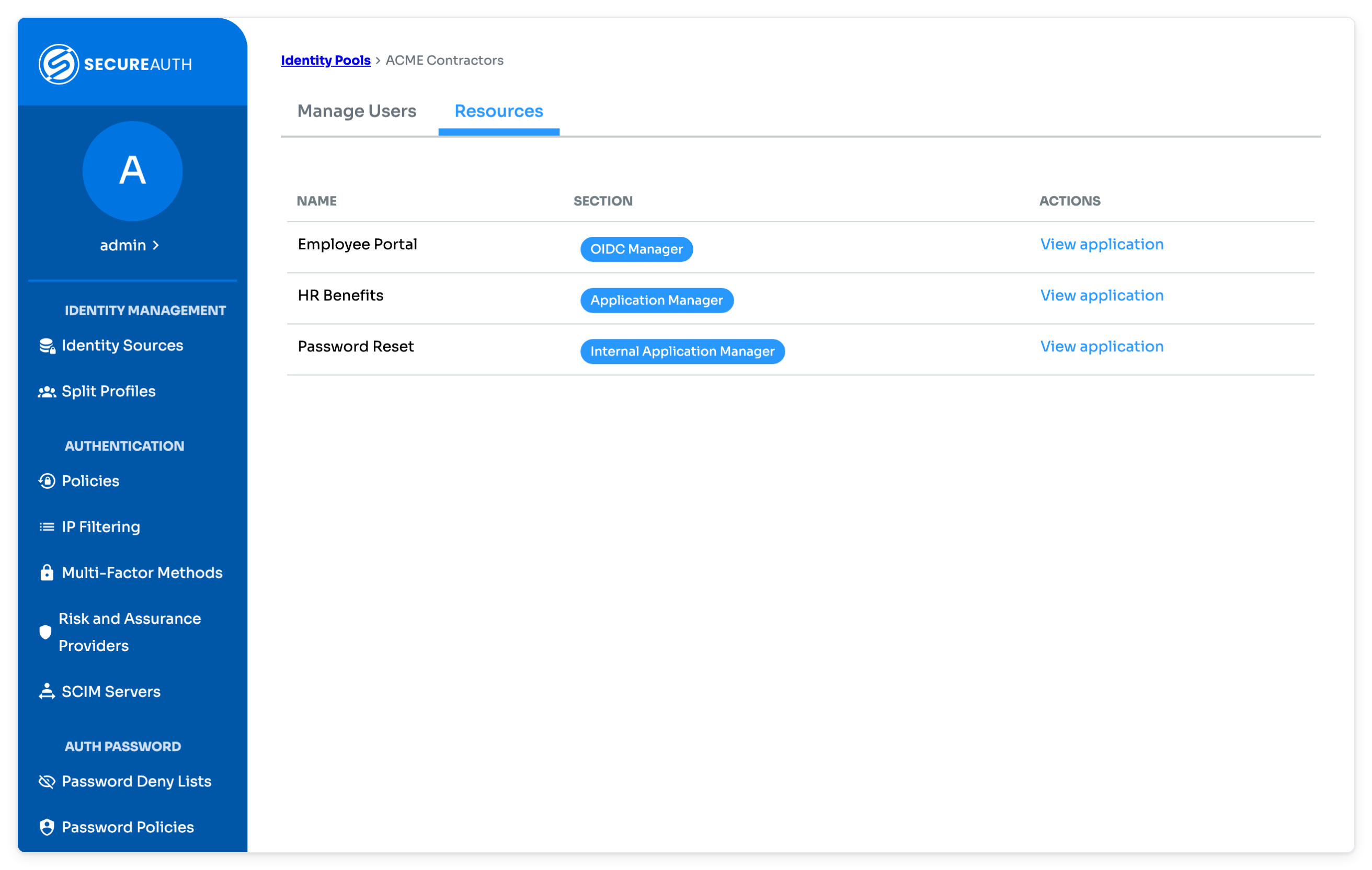The image size is (1372, 870).
Task: View application for Employee Portal
Action: click(x=1101, y=244)
